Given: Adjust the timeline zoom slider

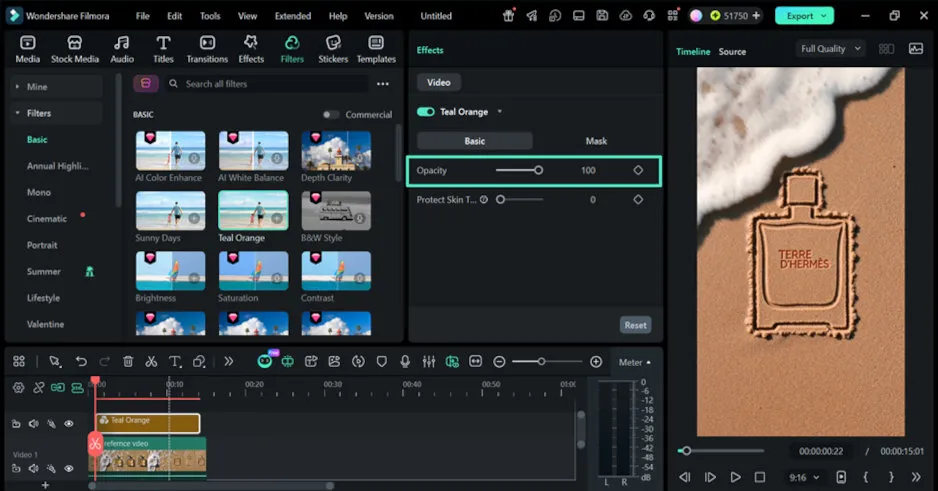Looking at the screenshot, I should (x=546, y=362).
